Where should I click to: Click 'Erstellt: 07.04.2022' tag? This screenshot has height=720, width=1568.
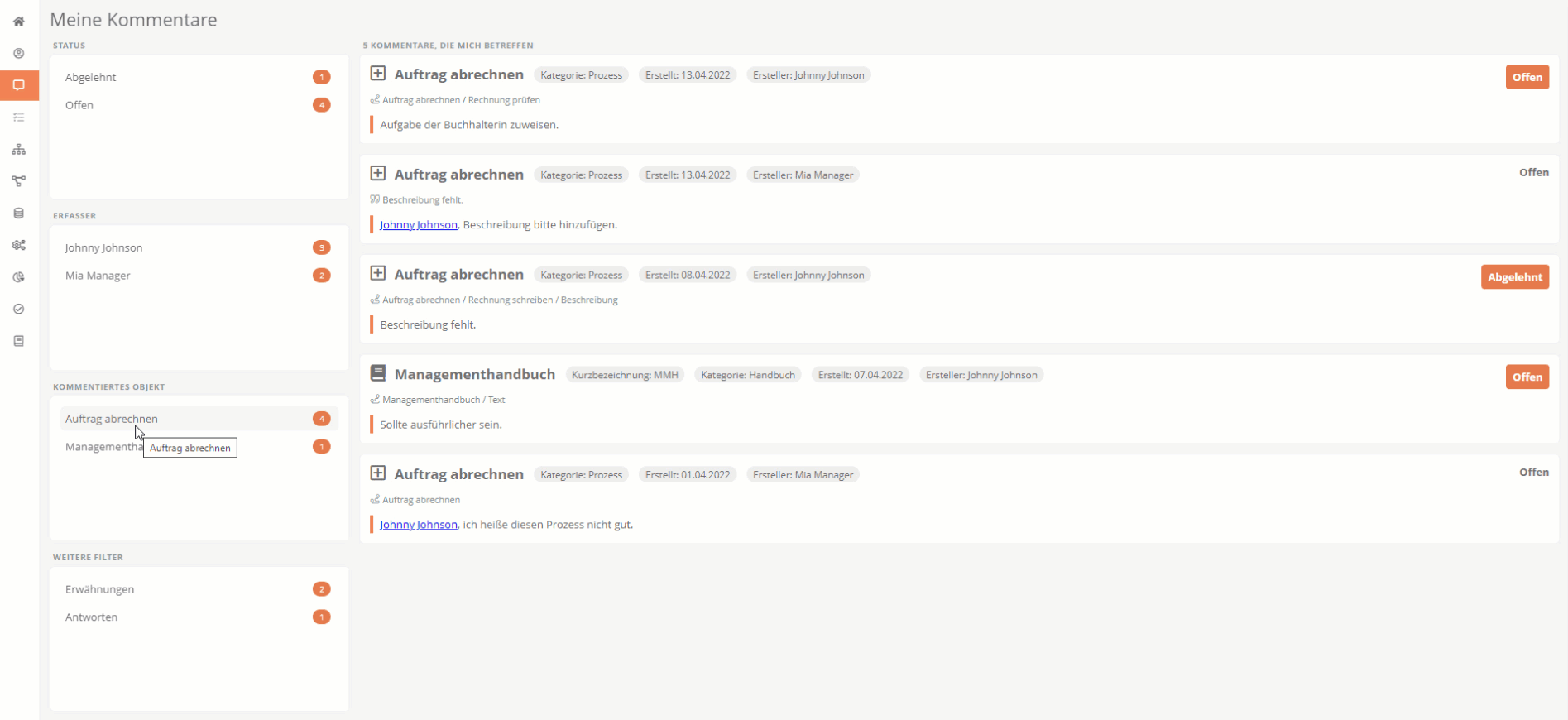(861, 375)
